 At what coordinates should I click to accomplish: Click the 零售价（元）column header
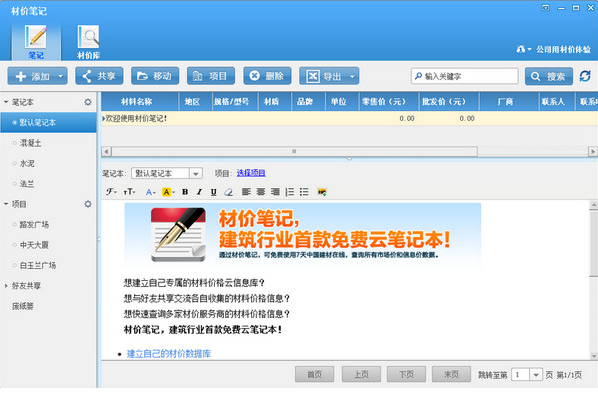[x=389, y=101]
